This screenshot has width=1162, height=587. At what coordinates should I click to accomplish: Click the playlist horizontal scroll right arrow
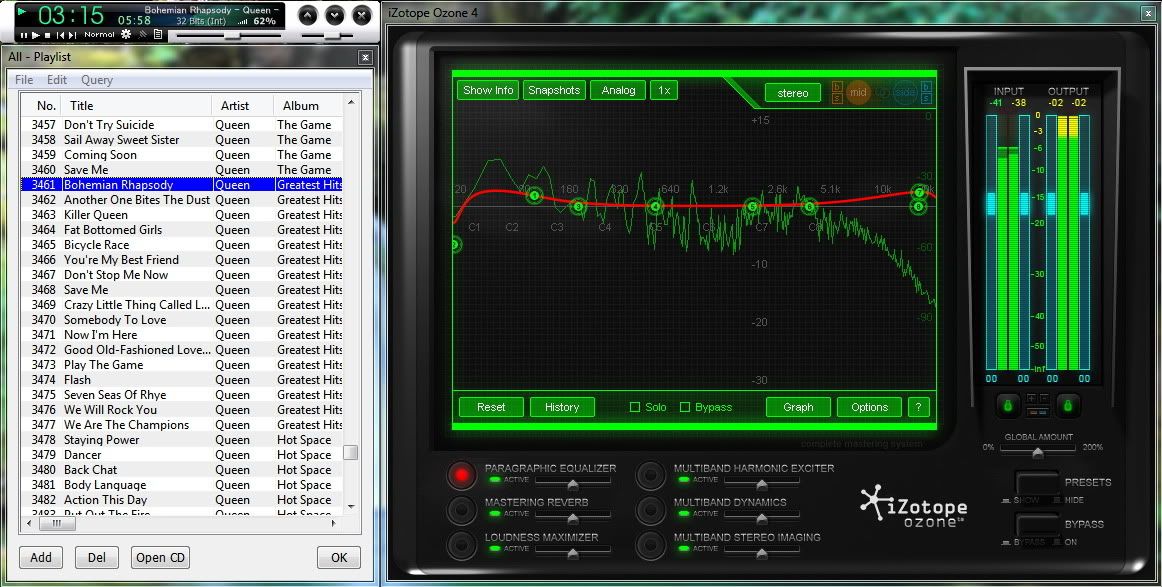tap(334, 523)
